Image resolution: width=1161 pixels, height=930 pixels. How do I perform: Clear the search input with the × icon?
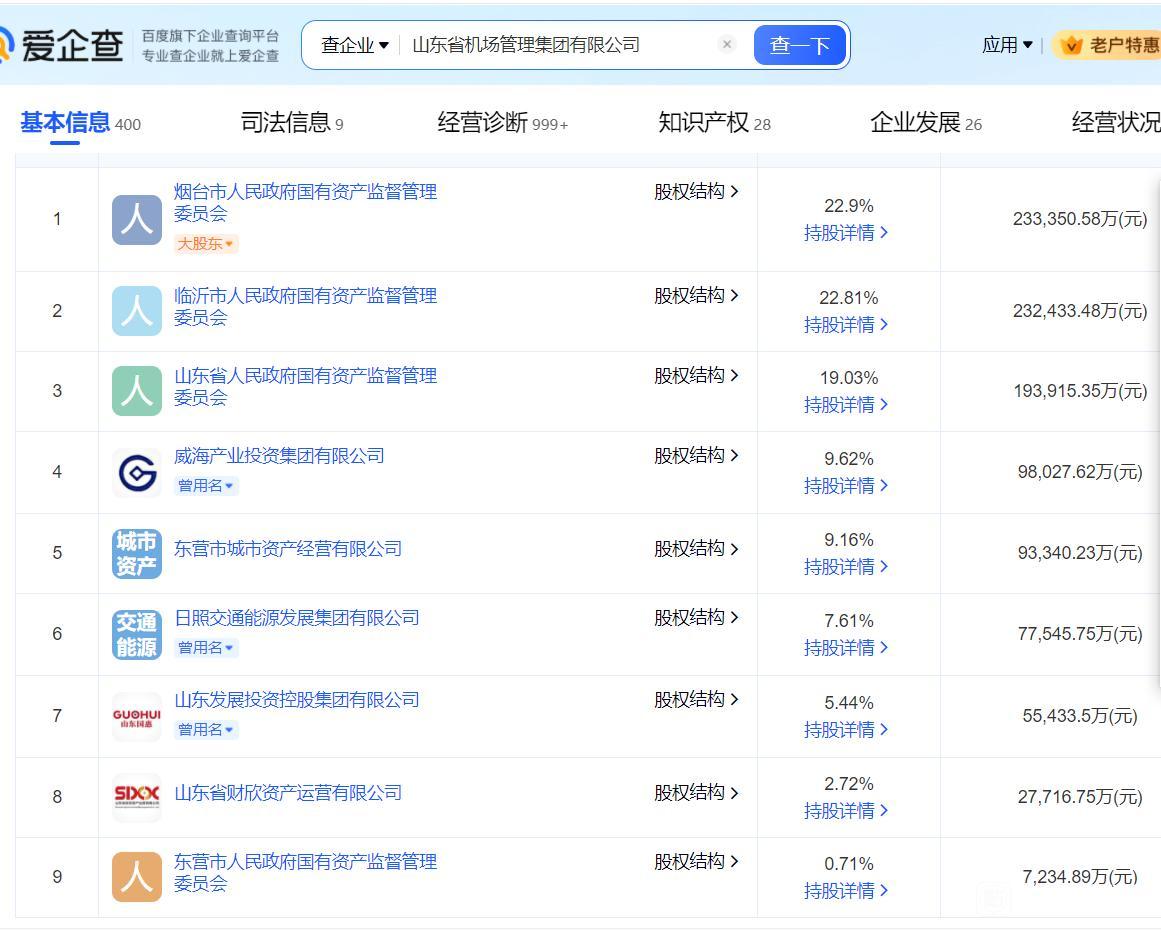point(727,44)
